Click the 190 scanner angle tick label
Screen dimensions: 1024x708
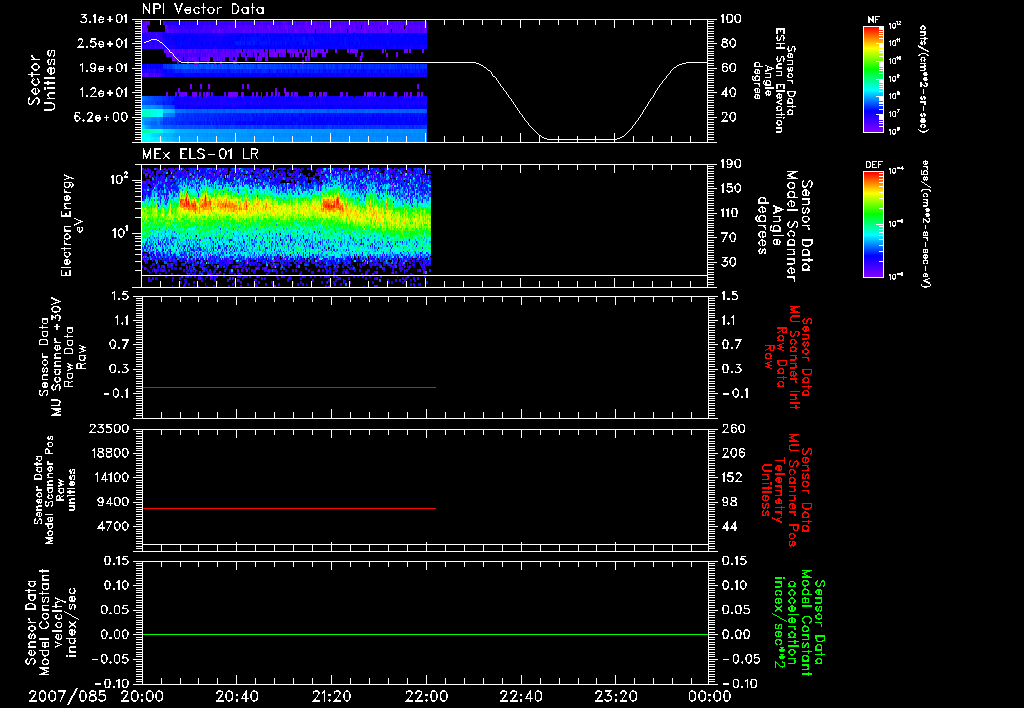731,164
